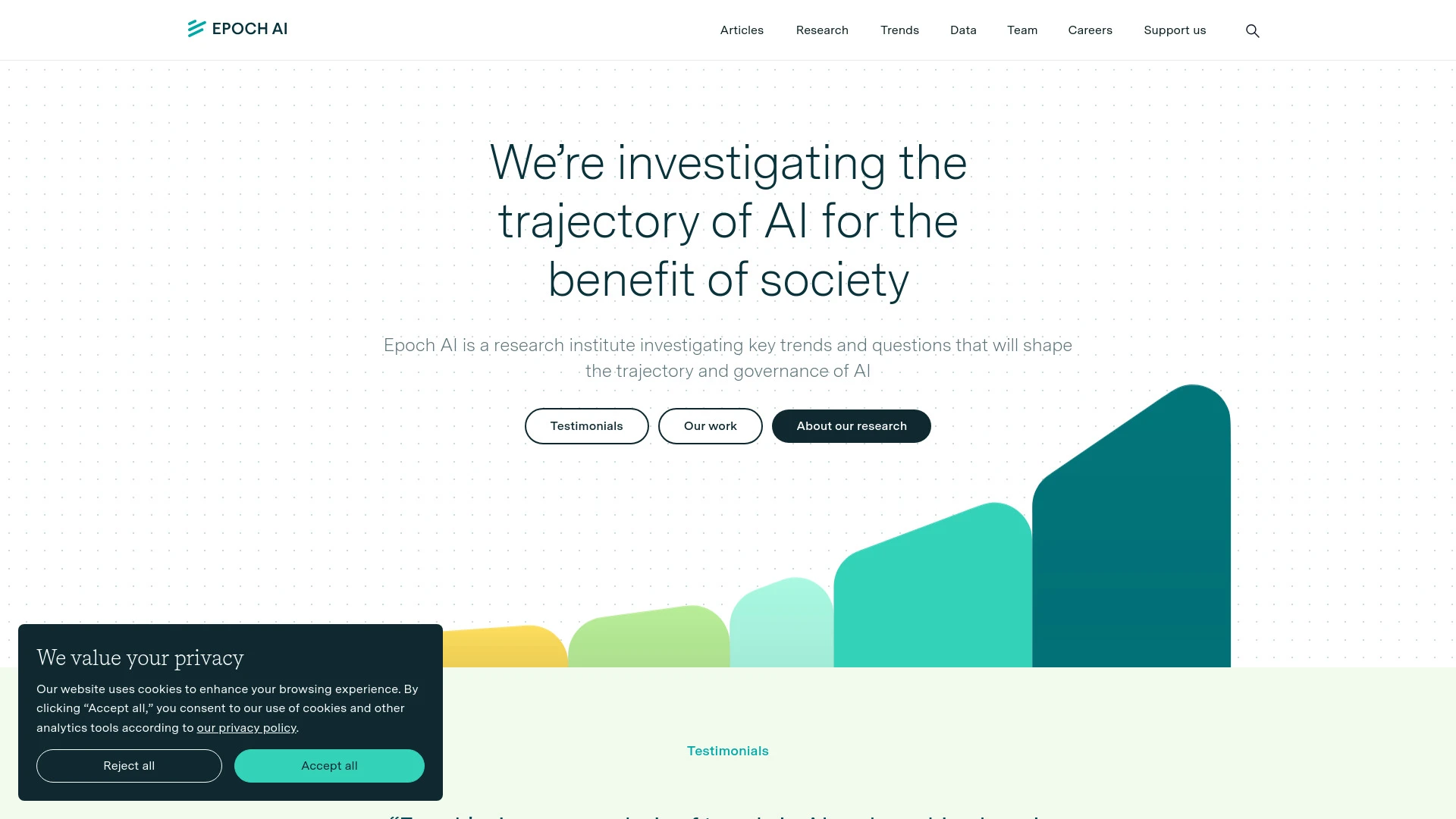Open the search icon

click(x=1252, y=30)
